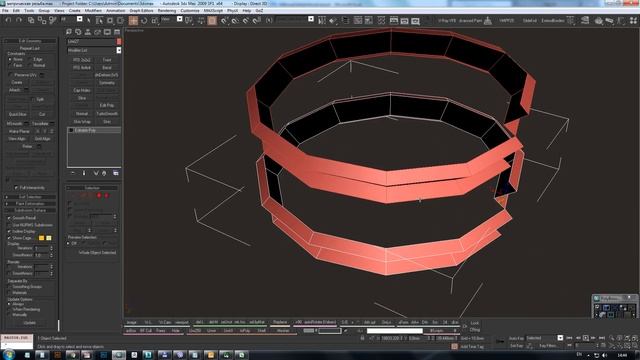Open the Customize menu
Viewport: 640px width, 360px height.
[190, 11]
